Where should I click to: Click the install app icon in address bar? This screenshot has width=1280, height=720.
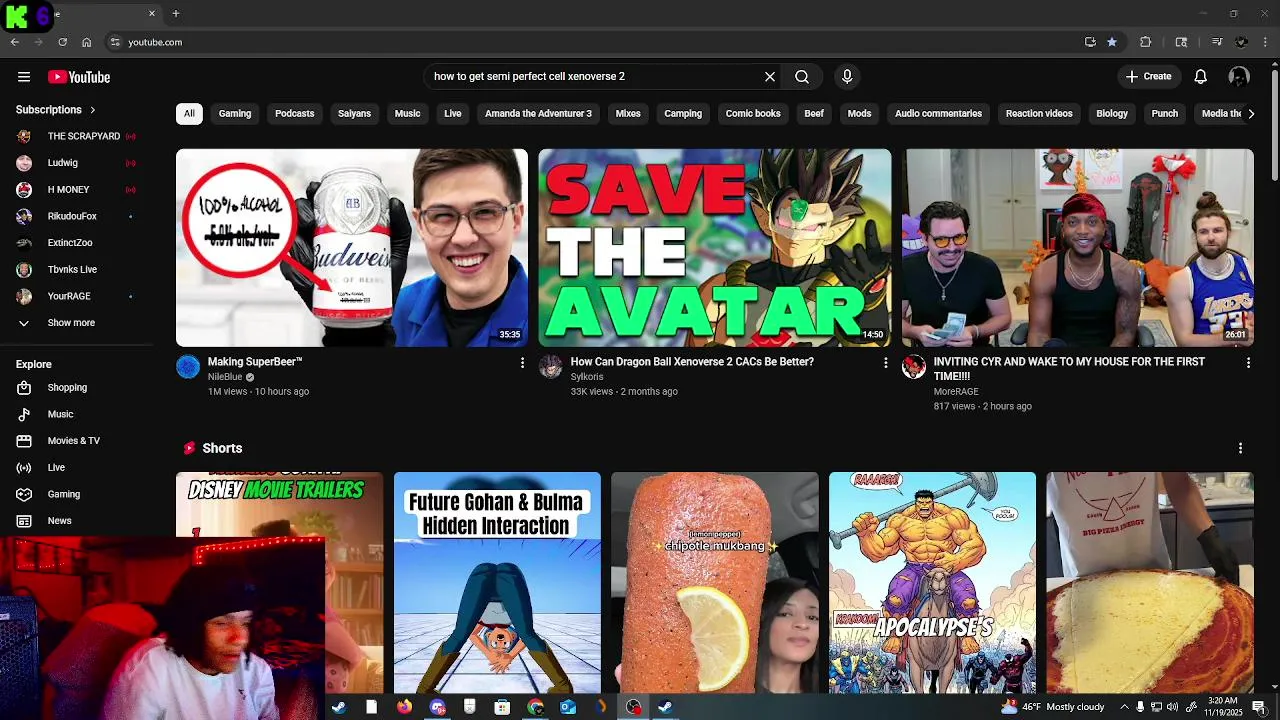[x=1090, y=42]
